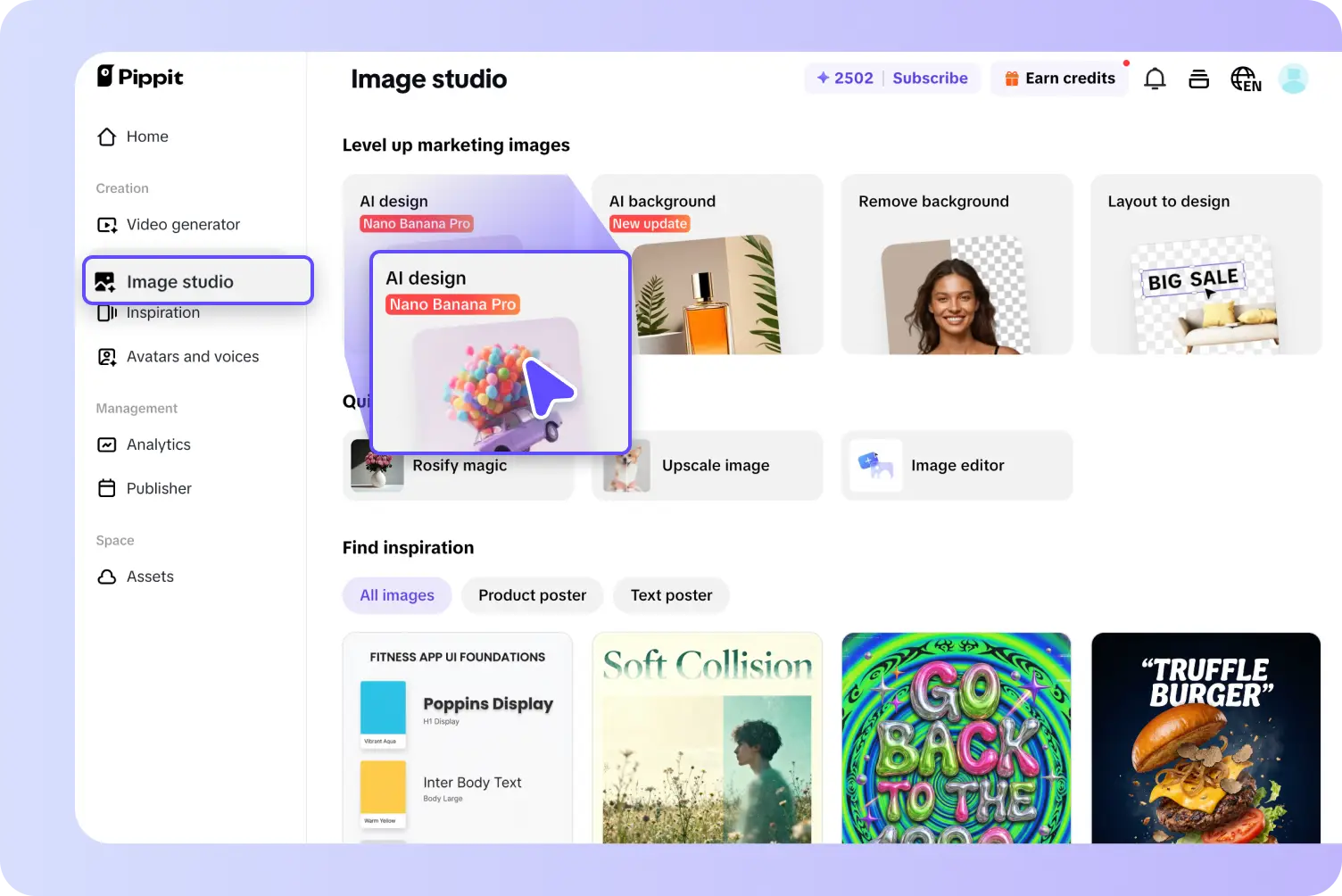This screenshot has height=896, width=1342.
Task: Switch to the Product poster filter tab
Action: point(532,595)
